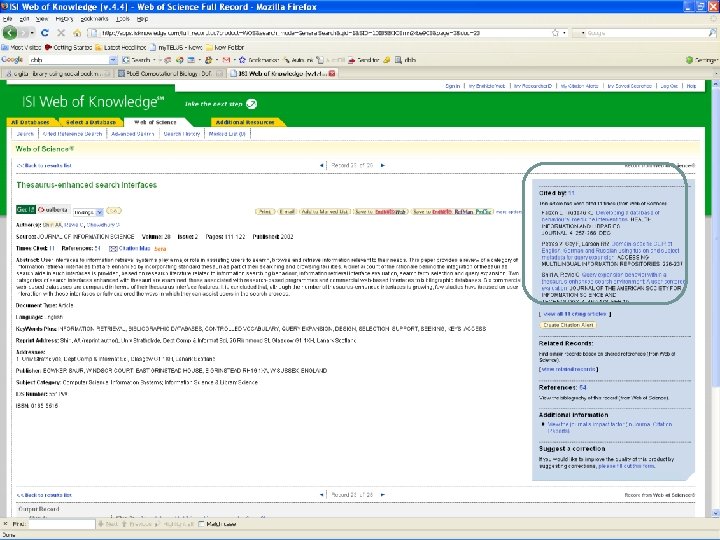
Task: Open Gmail icon in Google toolbar
Action: tap(226, 60)
